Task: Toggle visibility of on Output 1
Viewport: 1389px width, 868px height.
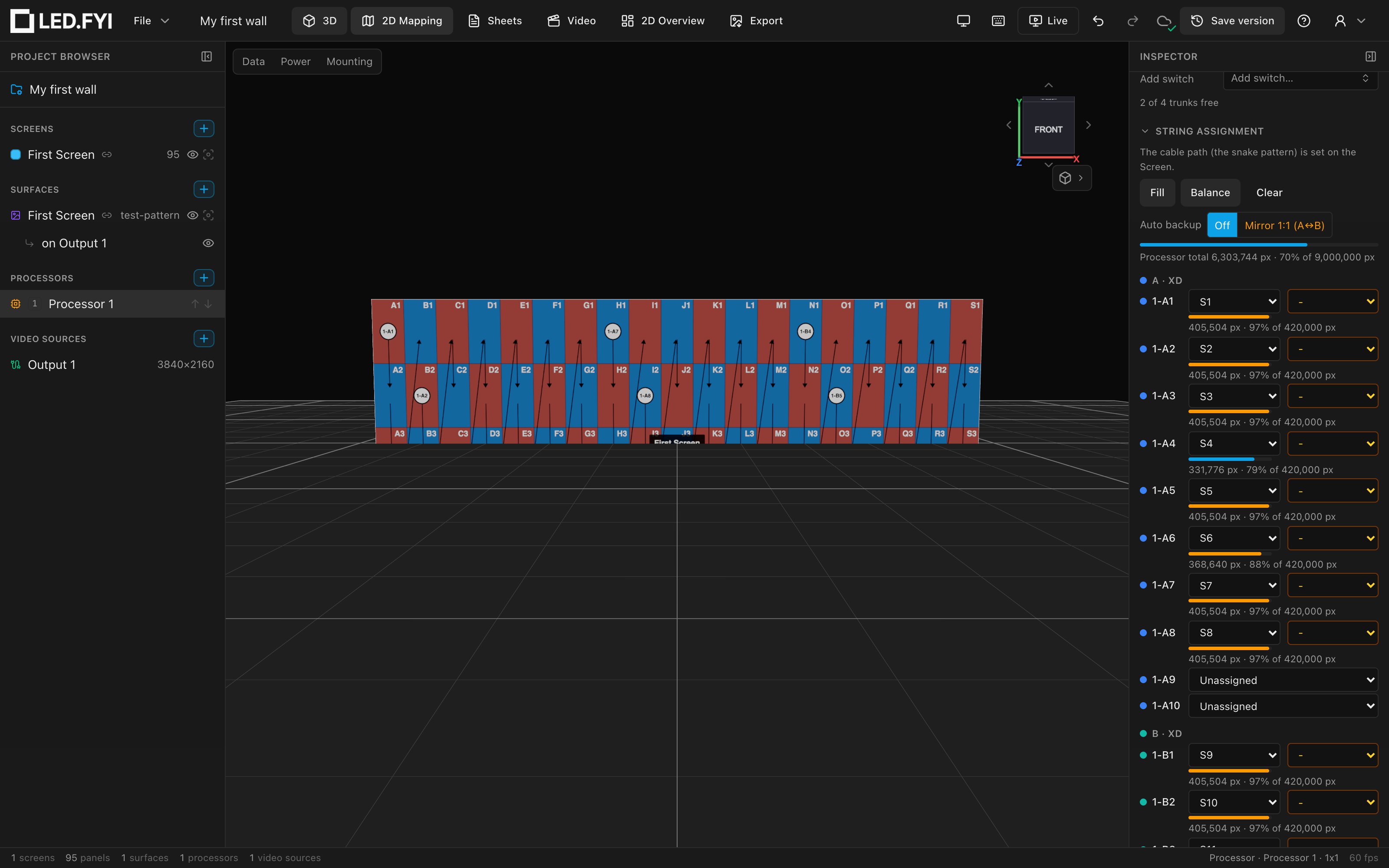Action: point(208,243)
